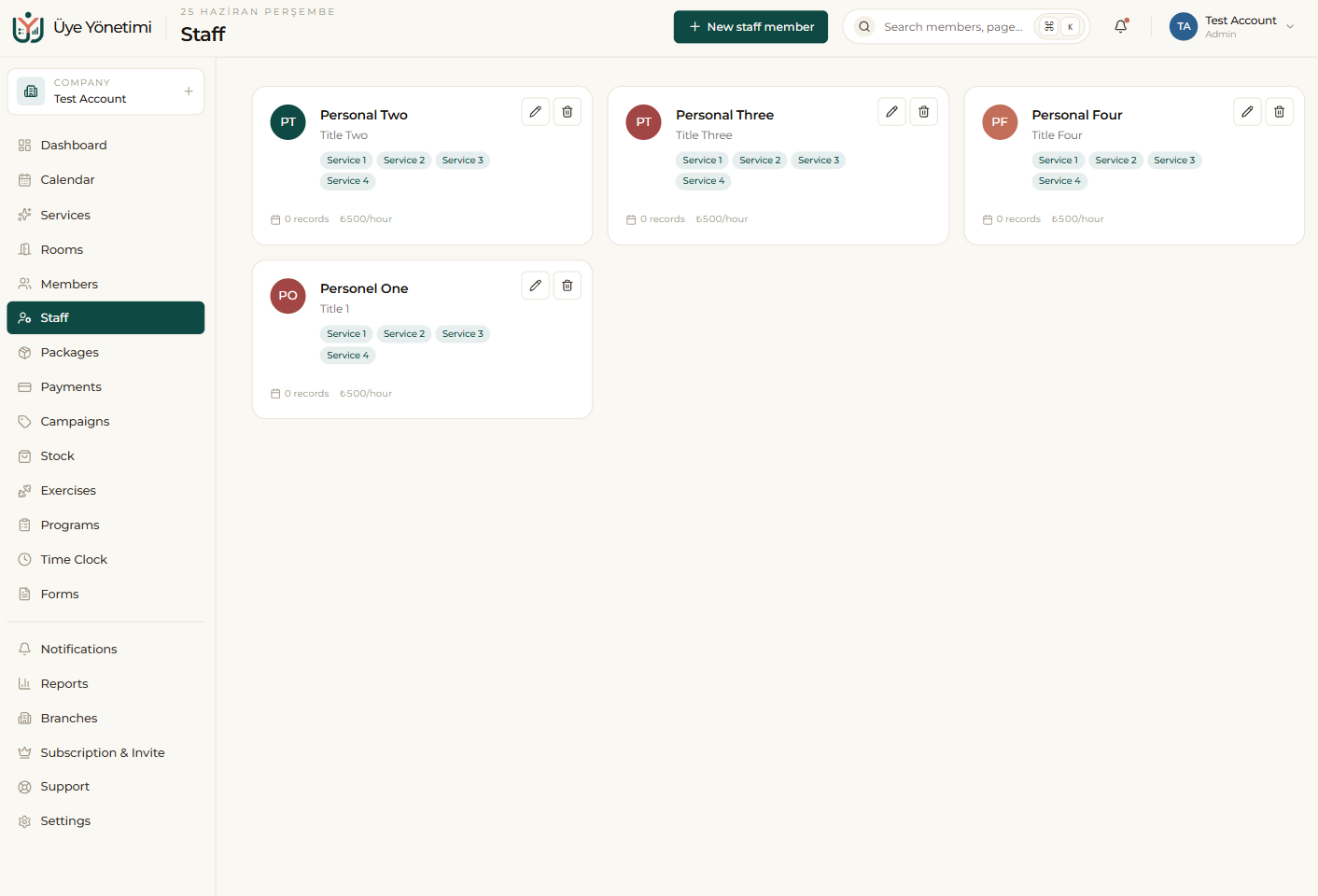Edit Personal Two with the pencil icon

point(535,112)
